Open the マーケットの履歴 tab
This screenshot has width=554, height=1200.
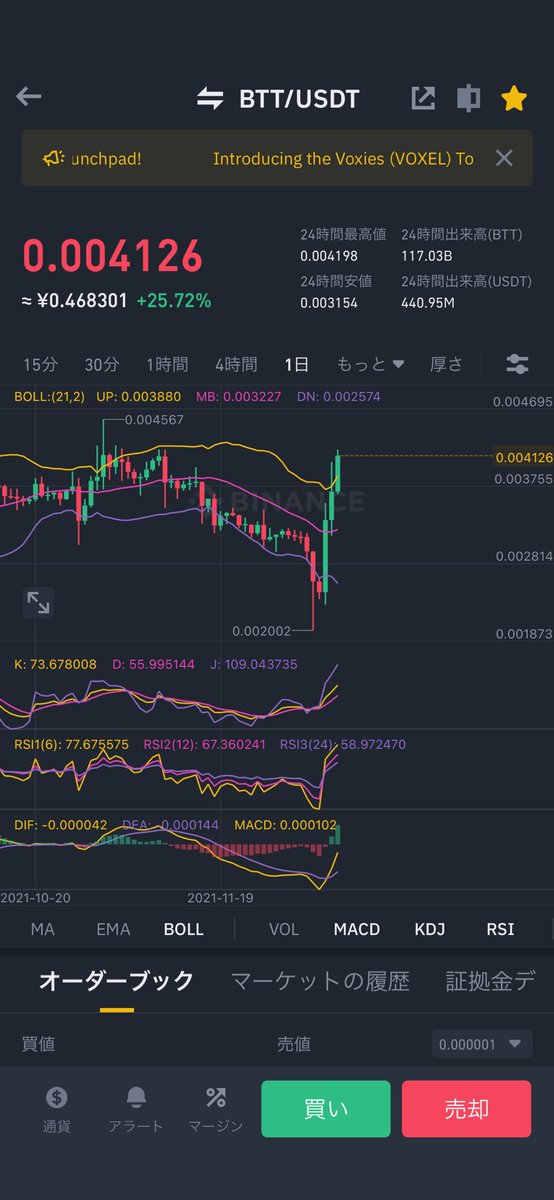tap(320, 981)
